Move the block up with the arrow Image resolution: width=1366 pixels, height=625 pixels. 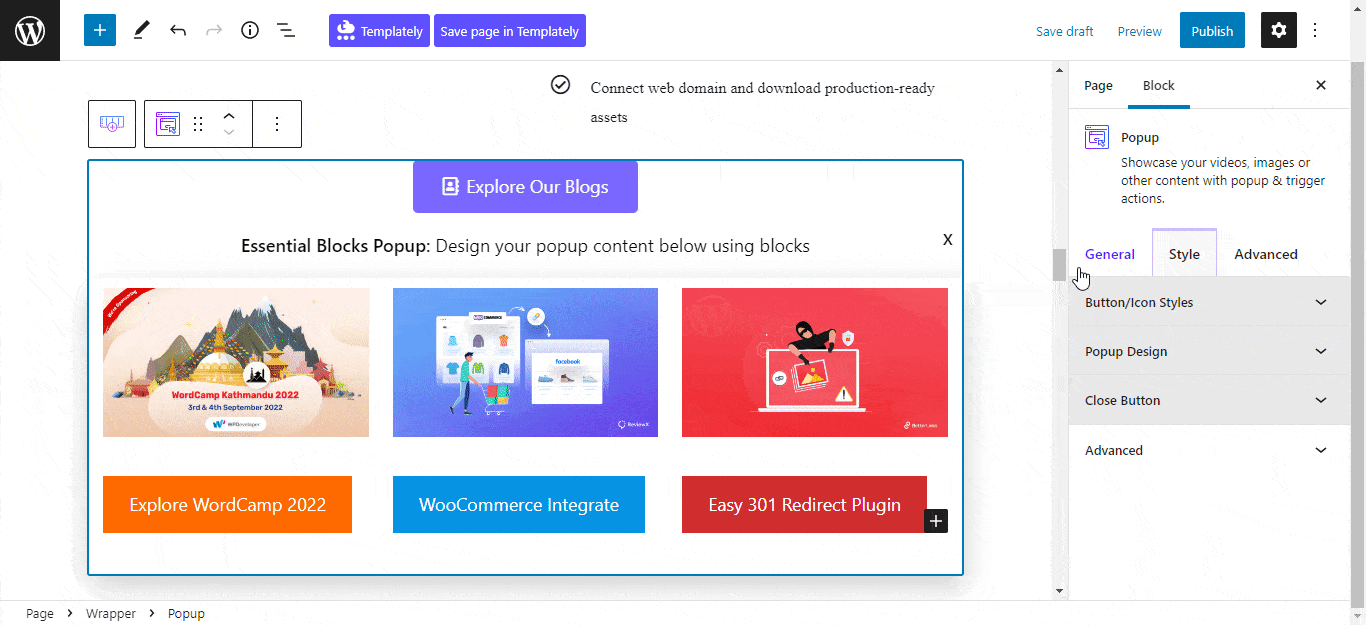coord(229,115)
